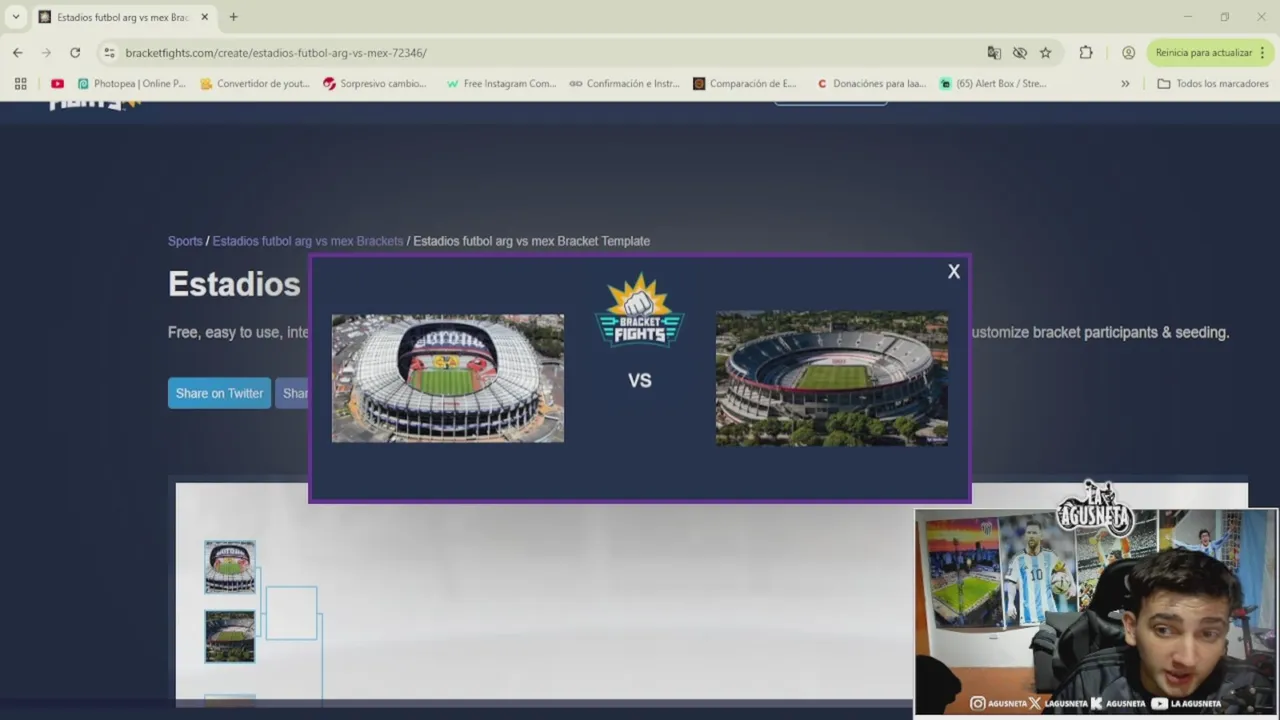This screenshot has height=720, width=1280.
Task: Click Reinicia para actualizar button
Action: click(1210, 53)
